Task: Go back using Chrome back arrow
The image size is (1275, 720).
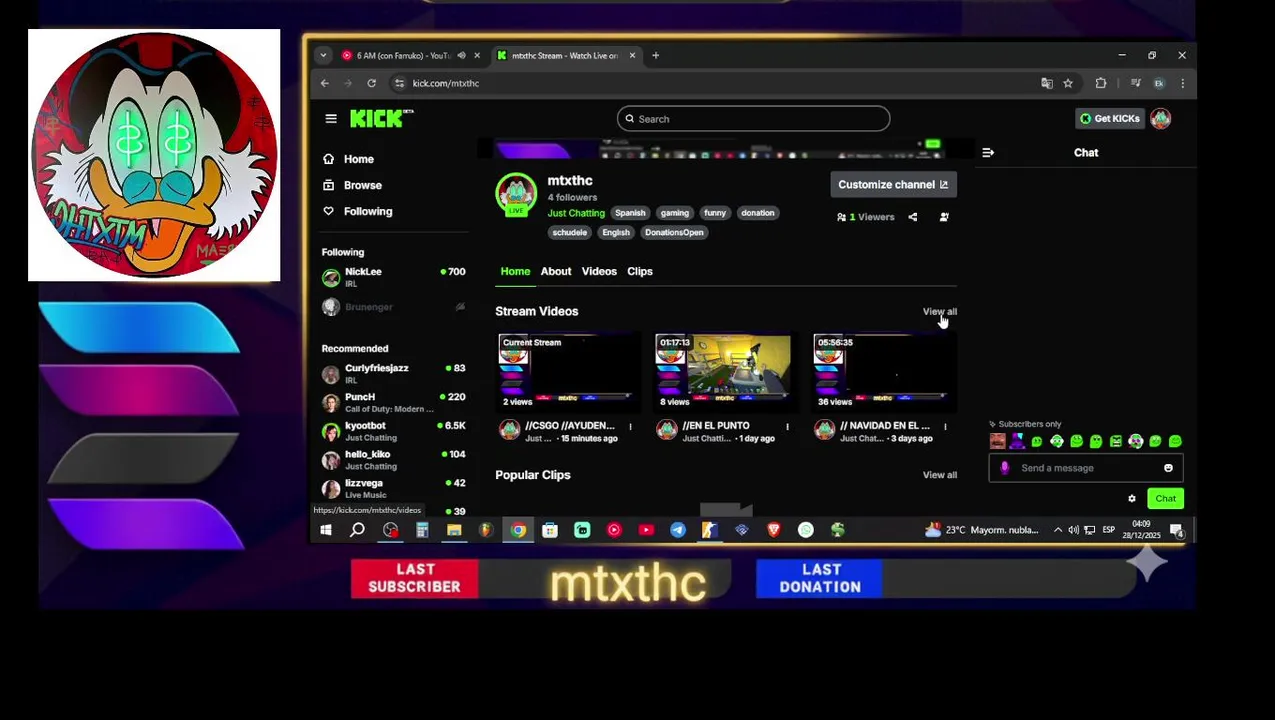Action: coord(325,84)
